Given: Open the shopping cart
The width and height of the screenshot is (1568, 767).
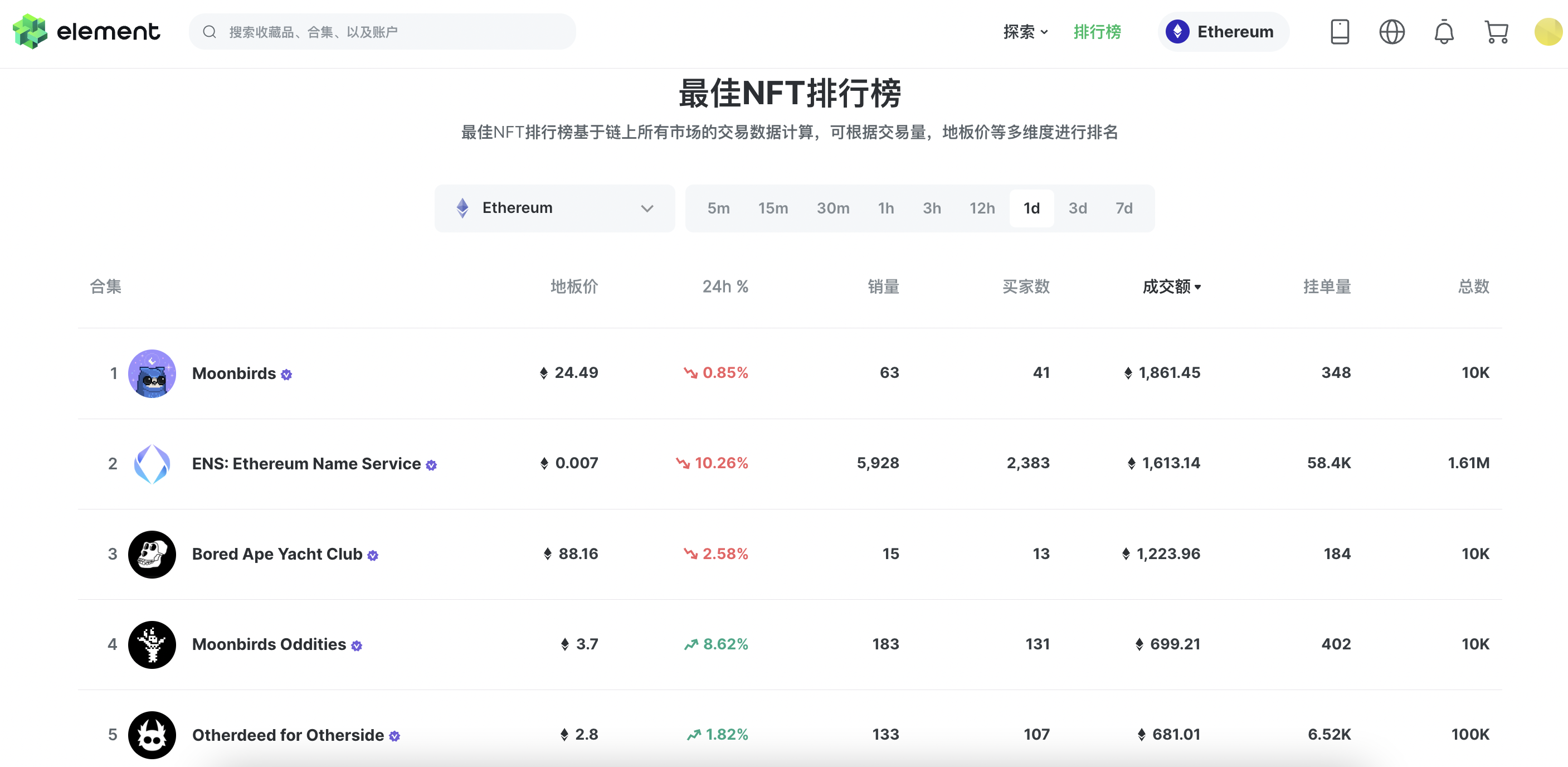Looking at the screenshot, I should tap(1496, 32).
